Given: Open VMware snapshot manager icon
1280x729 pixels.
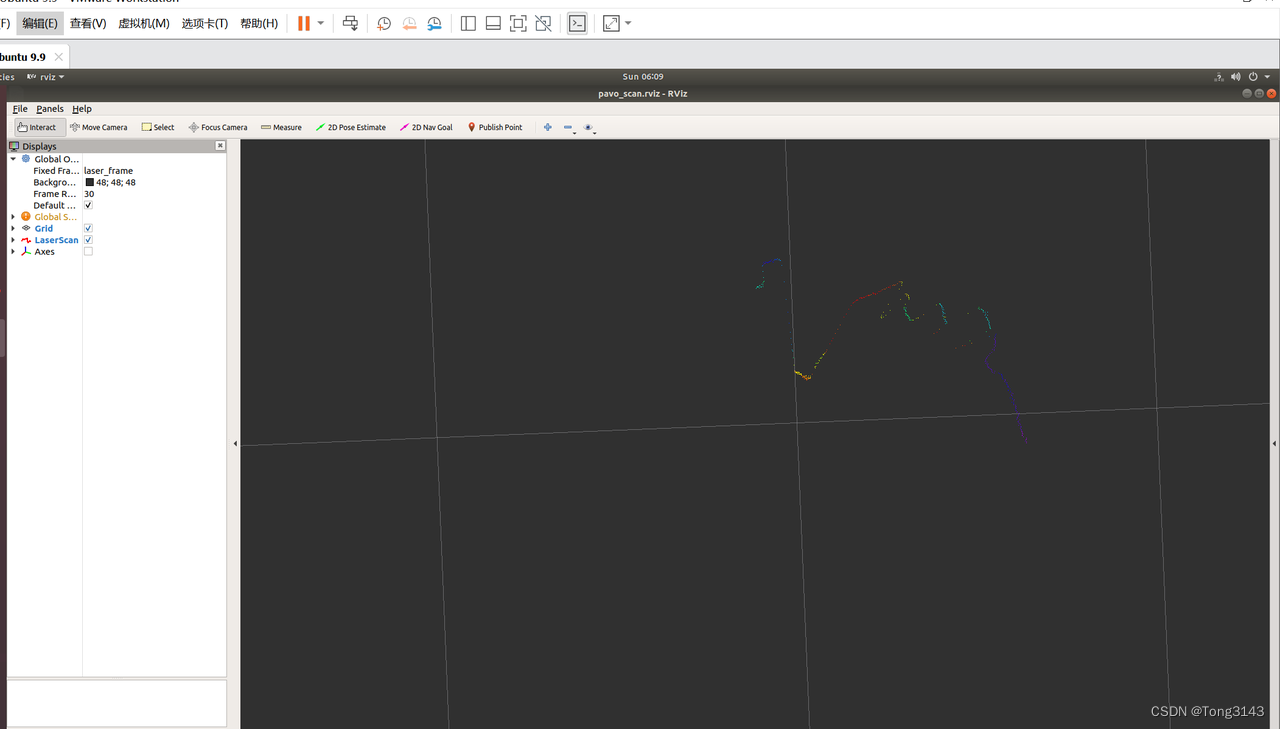Looking at the screenshot, I should [x=434, y=23].
